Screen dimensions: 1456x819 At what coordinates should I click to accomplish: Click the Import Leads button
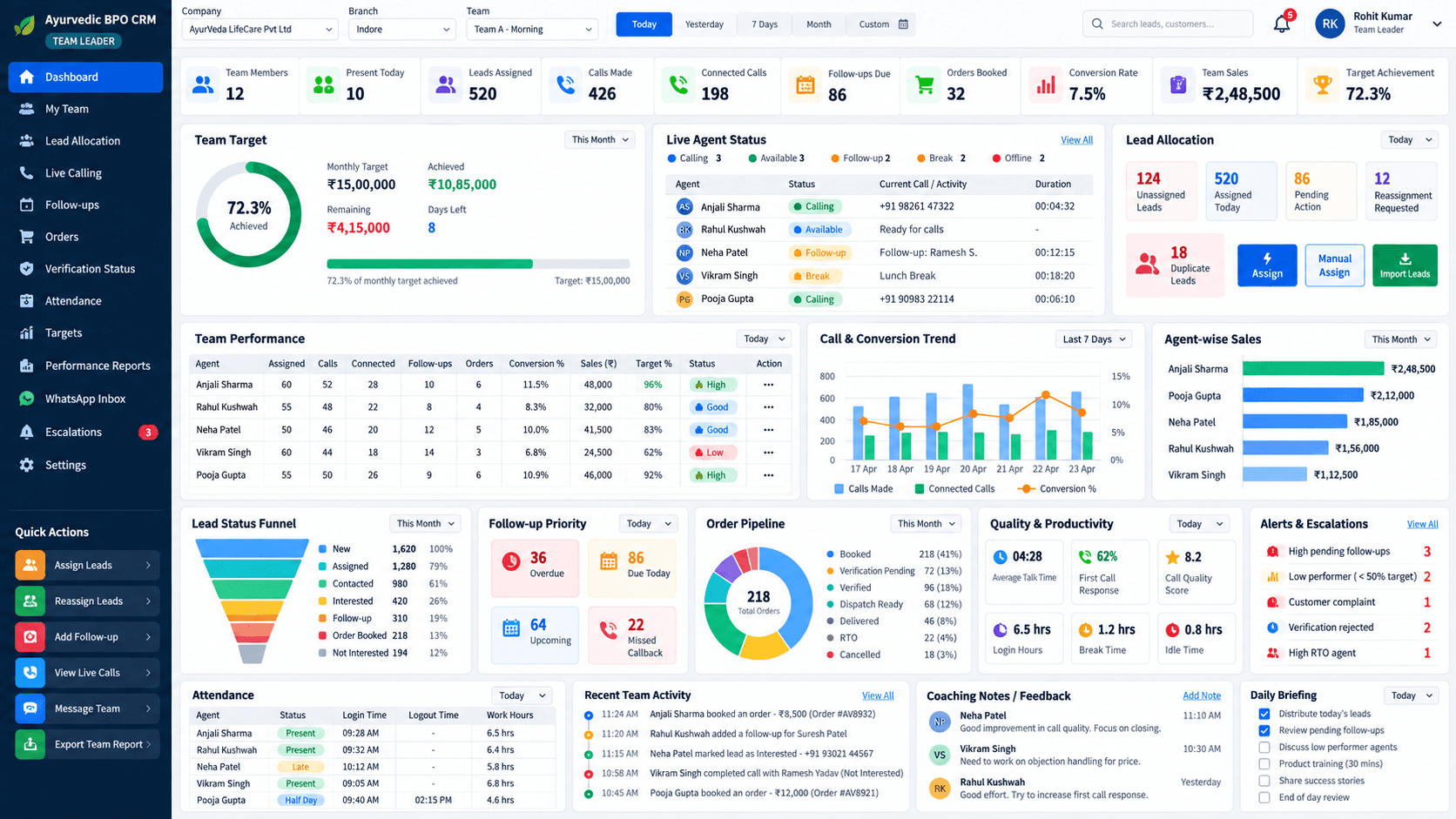[1405, 265]
